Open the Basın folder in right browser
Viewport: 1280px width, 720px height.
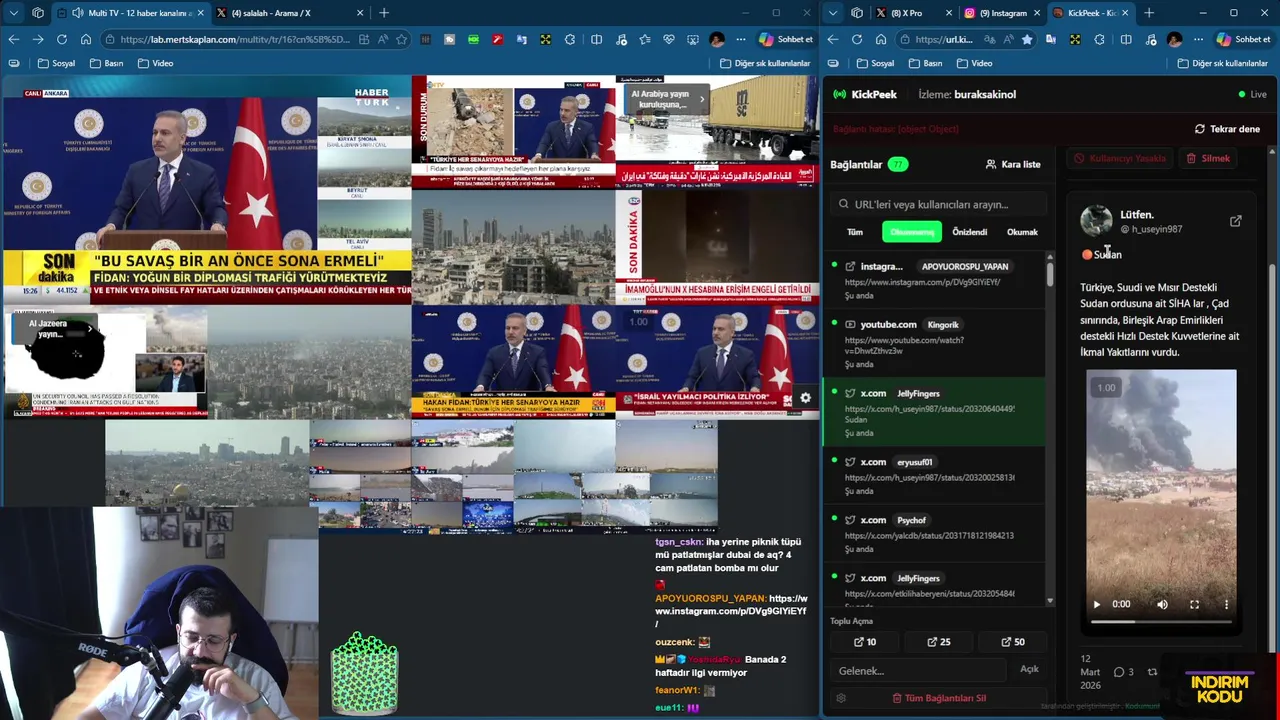925,63
